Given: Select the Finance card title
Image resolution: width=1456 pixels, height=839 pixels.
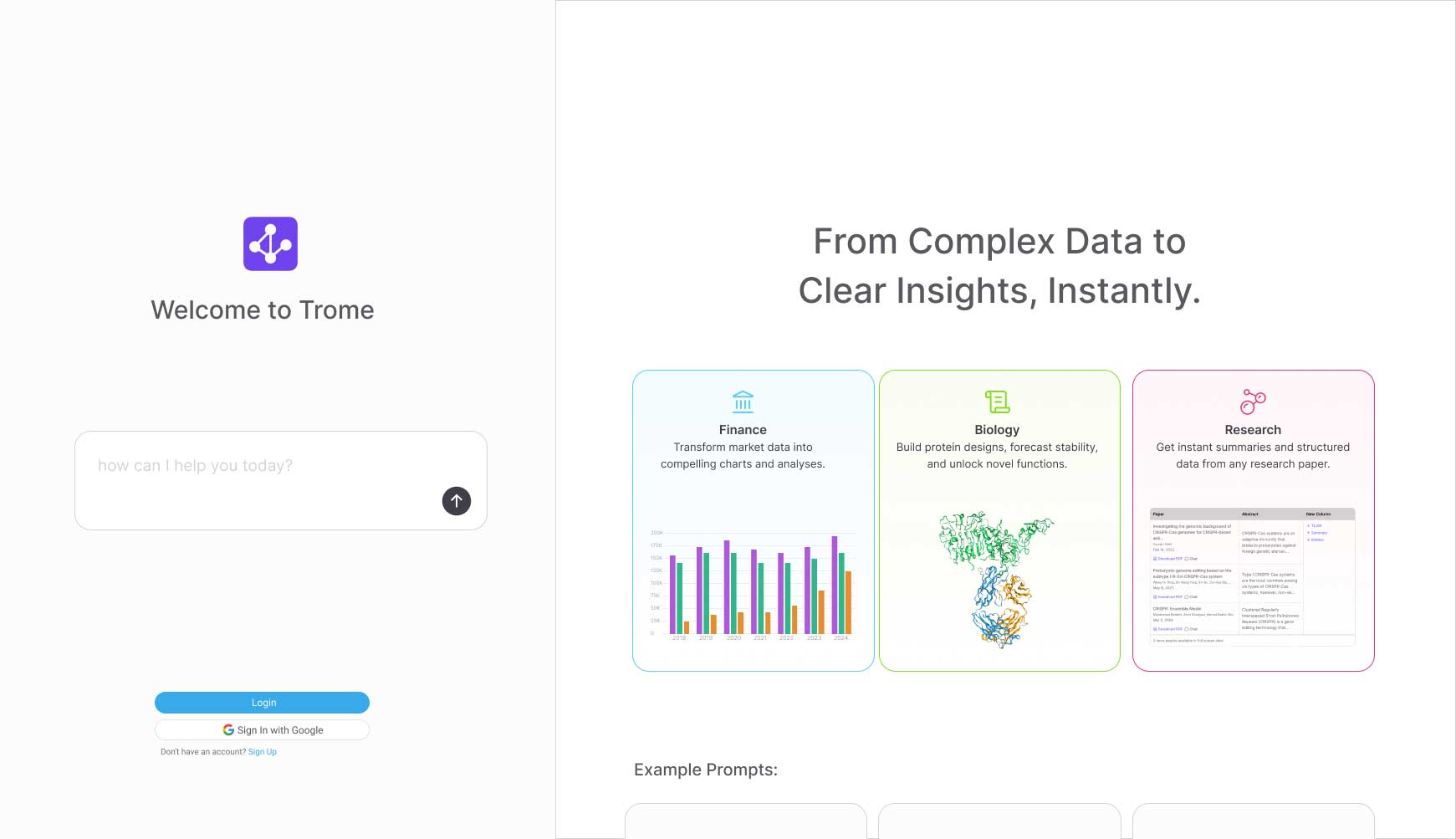Looking at the screenshot, I should click(743, 430).
